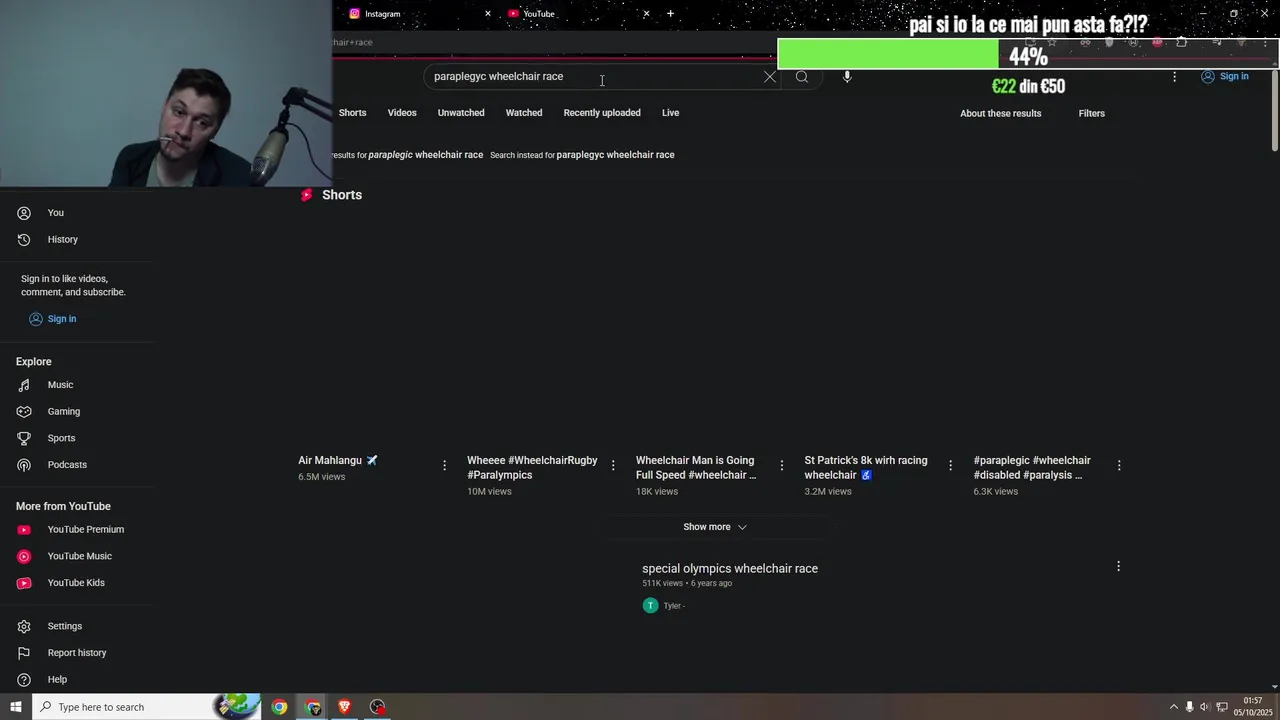Open special olympics wheelchair race video

click(x=730, y=569)
